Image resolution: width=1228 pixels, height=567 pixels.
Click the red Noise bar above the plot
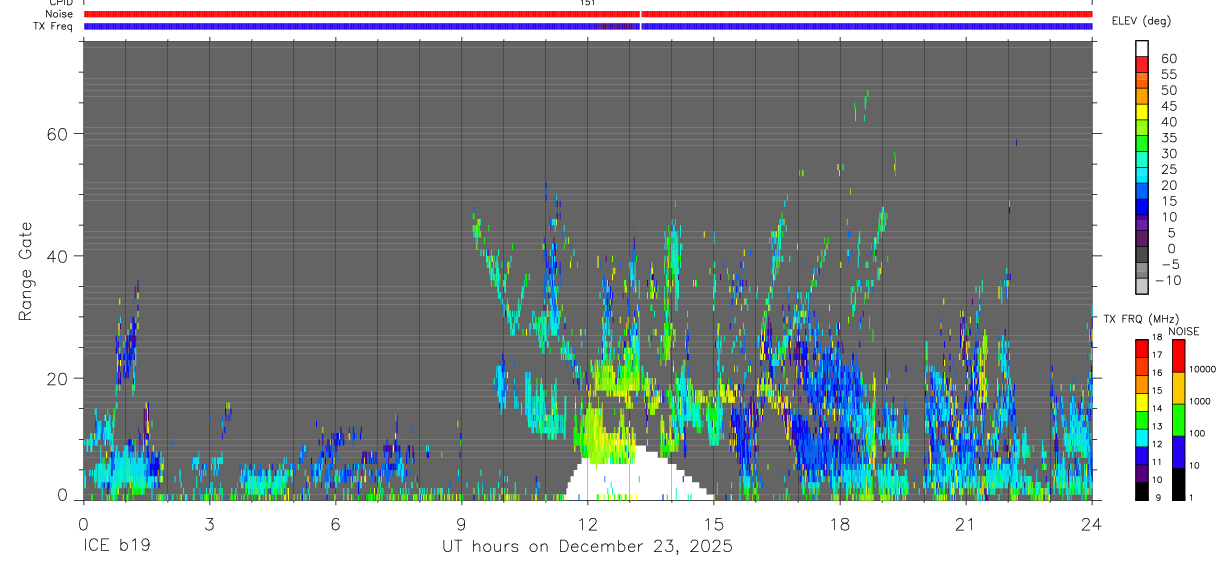click(588, 14)
